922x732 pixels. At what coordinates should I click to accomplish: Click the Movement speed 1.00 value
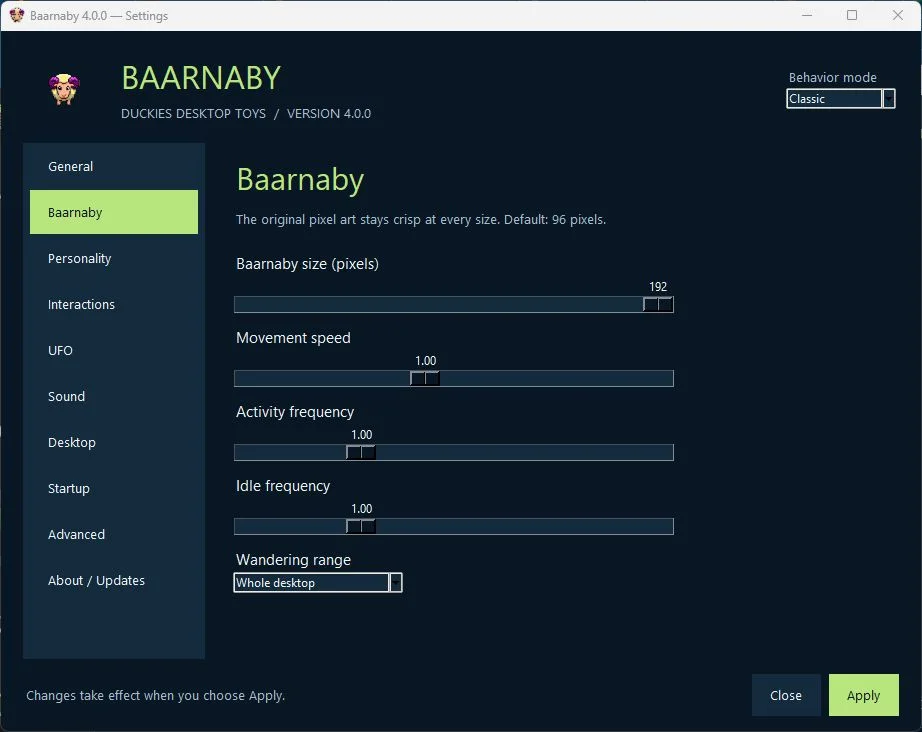426,361
